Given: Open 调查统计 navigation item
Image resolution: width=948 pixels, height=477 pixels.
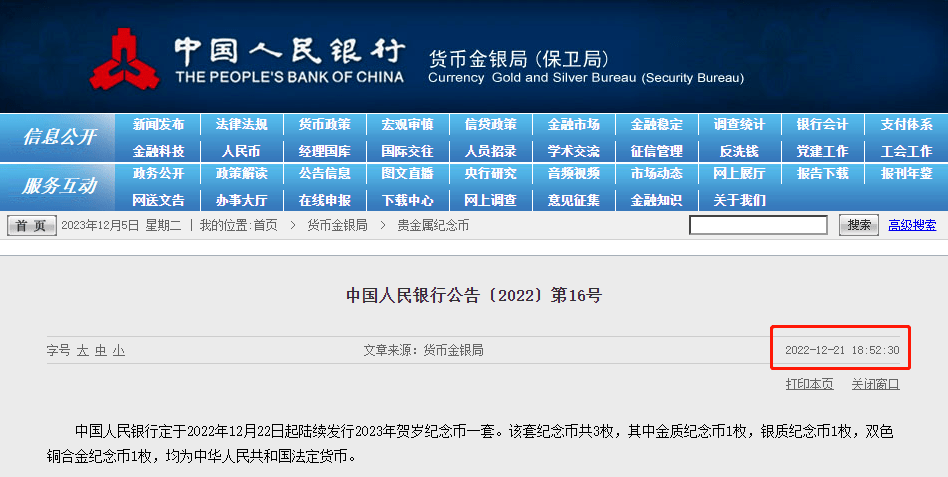Looking at the screenshot, I should pos(739,125).
